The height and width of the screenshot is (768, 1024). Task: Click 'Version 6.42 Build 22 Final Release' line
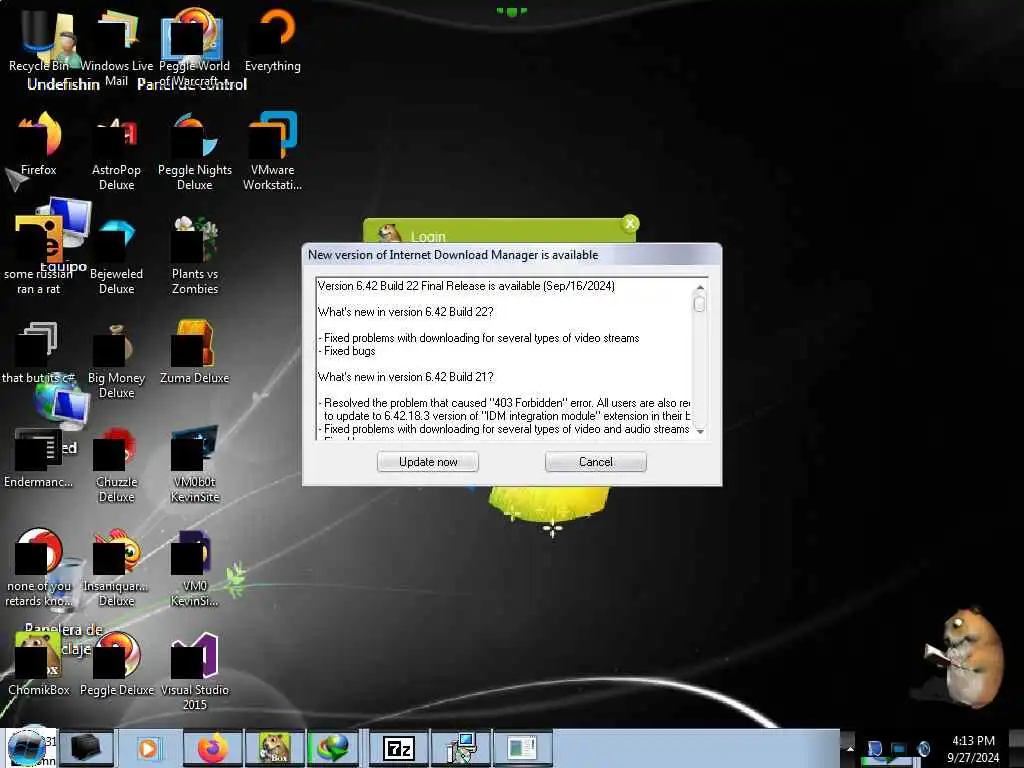[466, 286]
